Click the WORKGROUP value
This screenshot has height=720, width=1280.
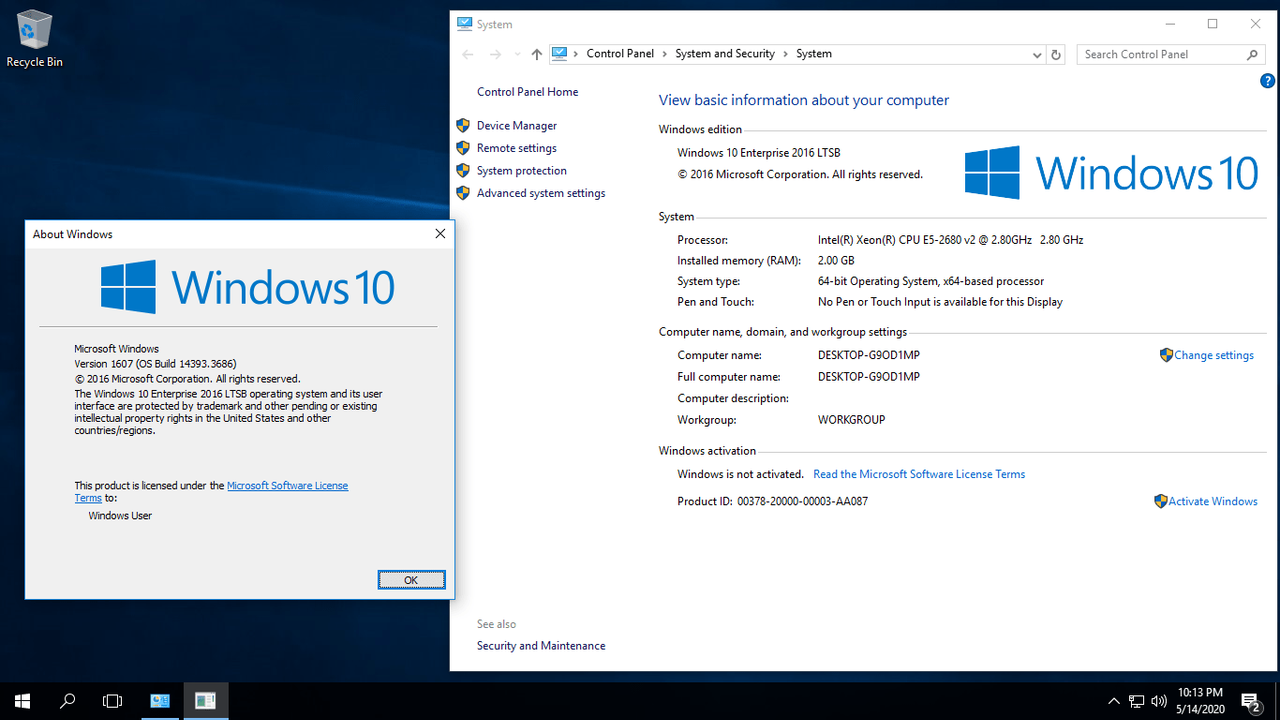coord(852,420)
